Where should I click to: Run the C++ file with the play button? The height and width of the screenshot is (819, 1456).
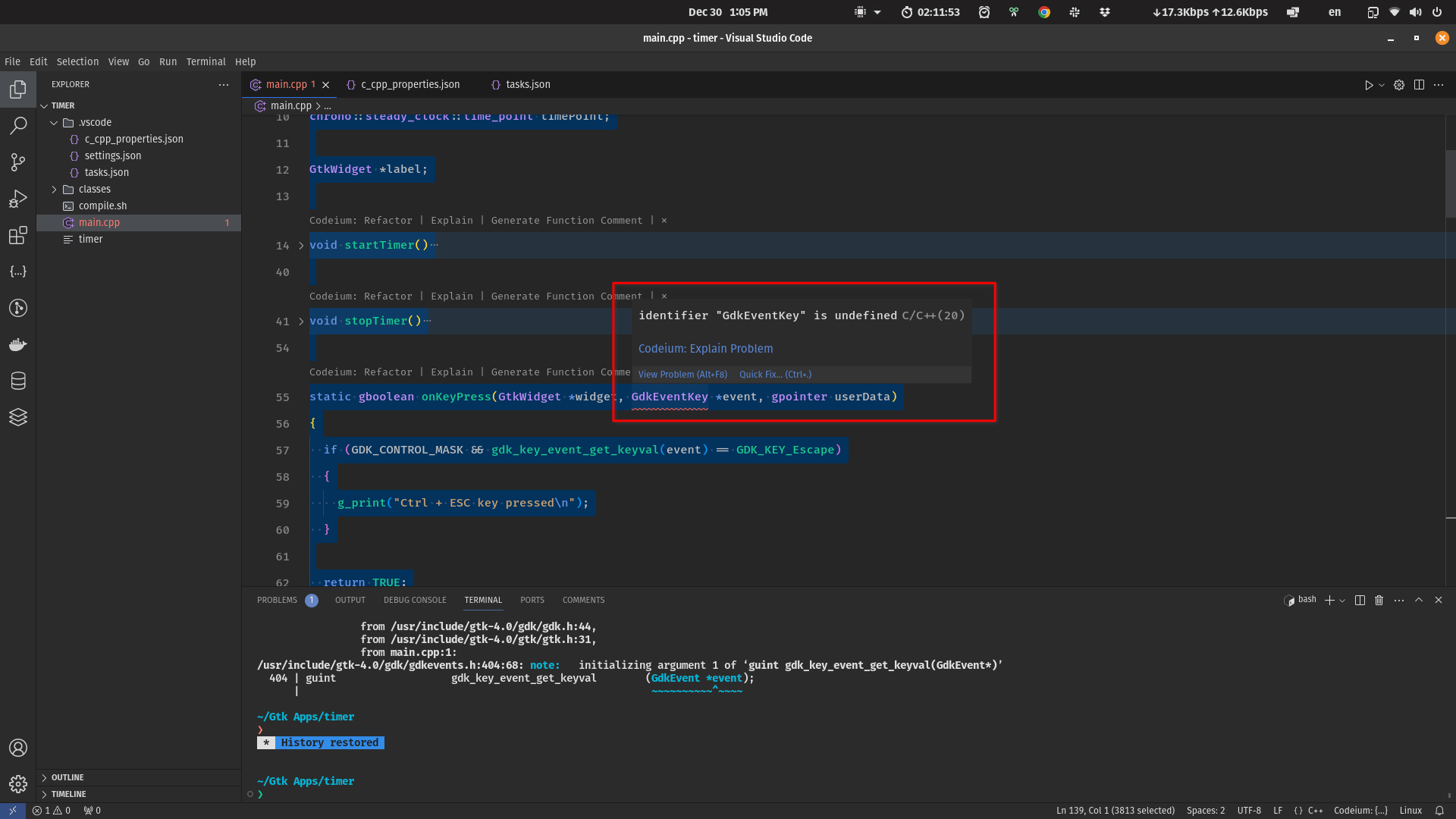1369,85
